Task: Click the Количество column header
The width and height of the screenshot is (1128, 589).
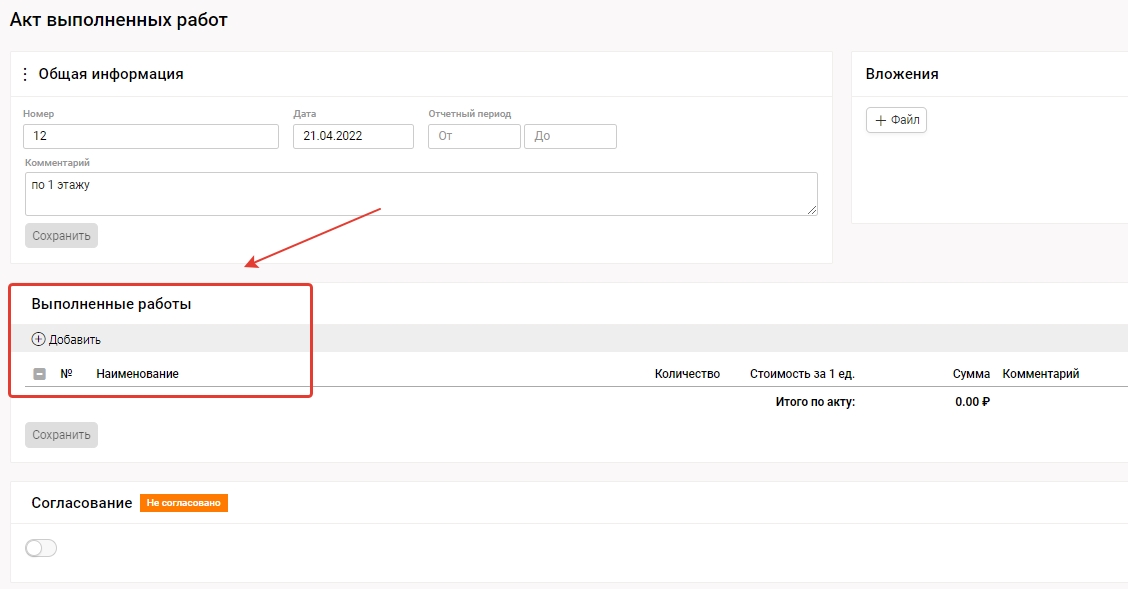Action: 687,374
